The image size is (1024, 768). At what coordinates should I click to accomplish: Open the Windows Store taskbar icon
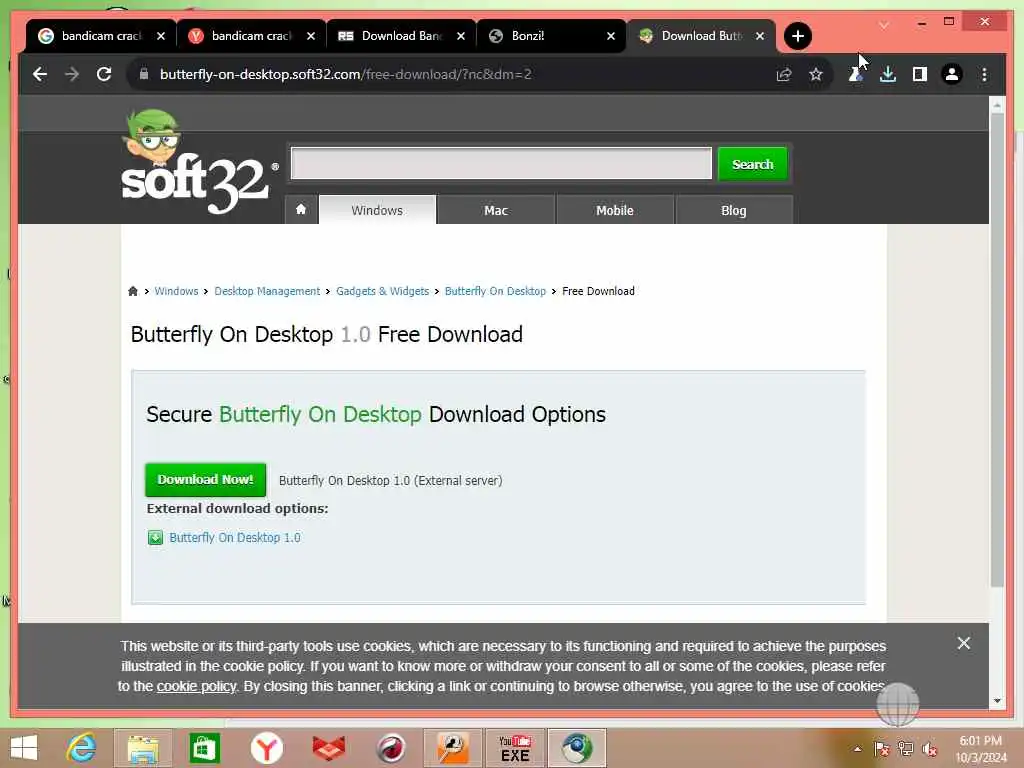[x=204, y=748]
